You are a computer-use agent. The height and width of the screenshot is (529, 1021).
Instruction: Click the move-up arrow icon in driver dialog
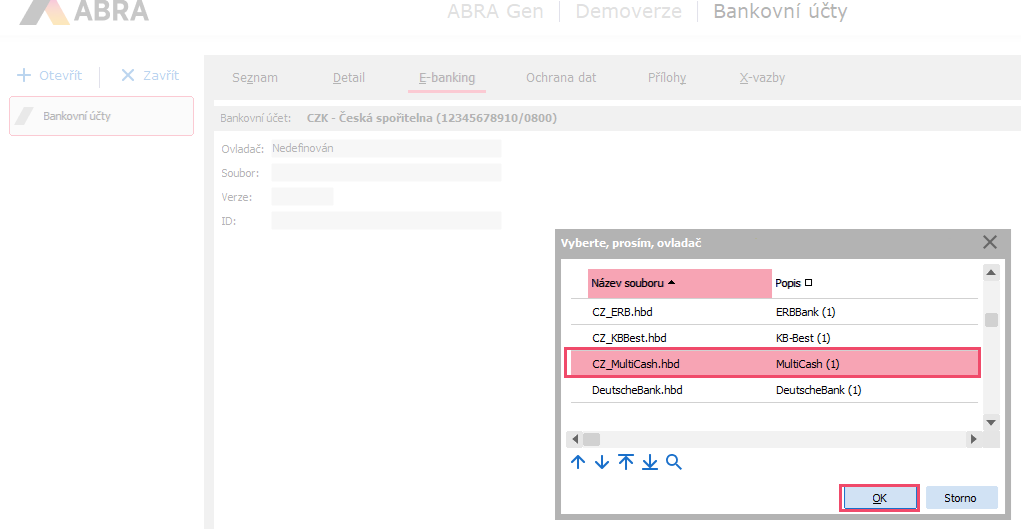(578, 463)
